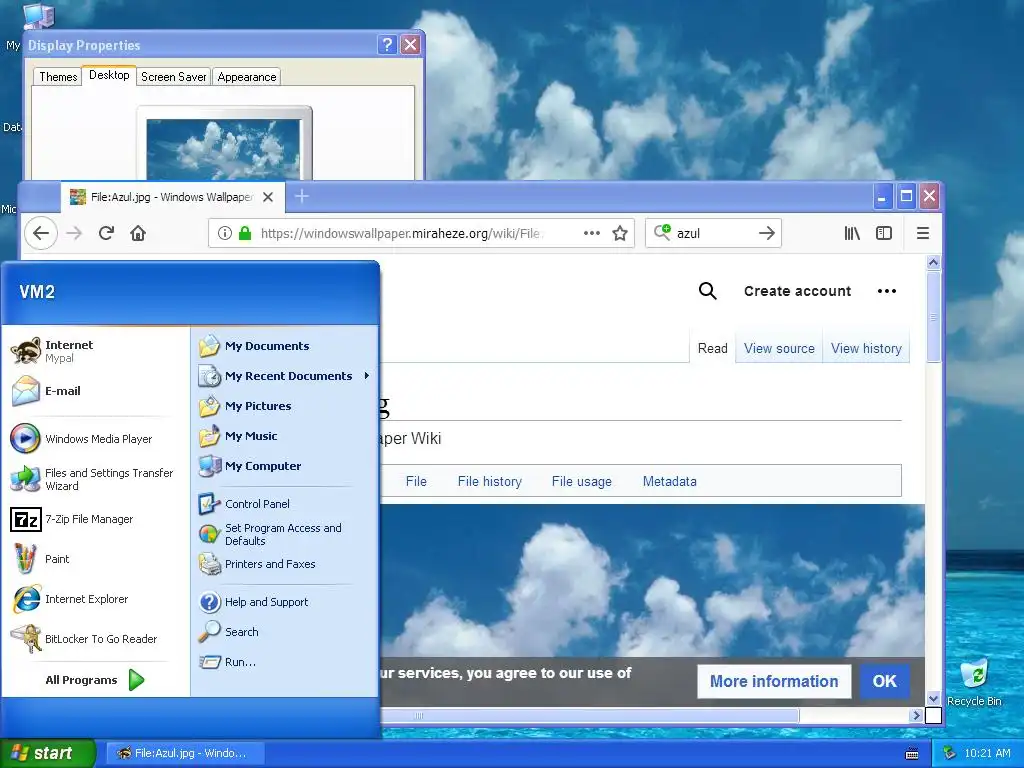Toggle the browser sidebar icon
Screen dimensions: 1024x768
[x=884, y=233]
